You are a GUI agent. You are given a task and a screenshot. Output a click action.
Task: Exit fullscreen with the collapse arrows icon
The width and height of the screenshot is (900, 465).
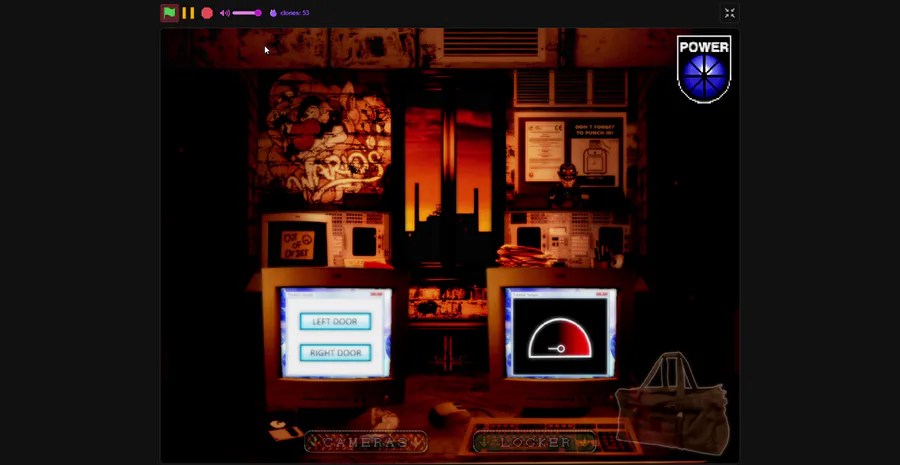[730, 13]
